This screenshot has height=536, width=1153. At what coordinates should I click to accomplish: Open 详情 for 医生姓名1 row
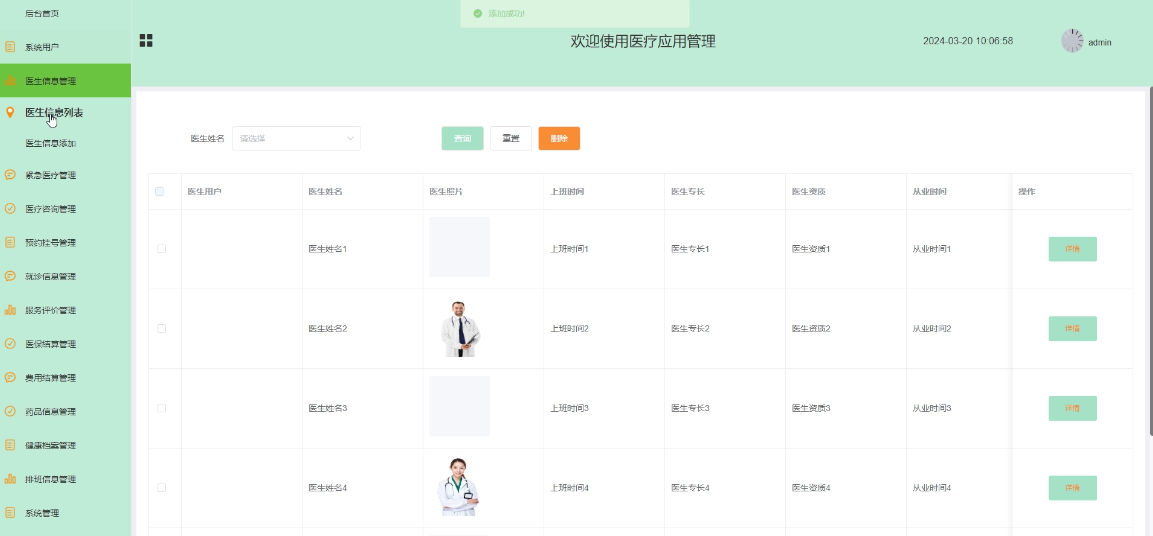[x=1072, y=249]
